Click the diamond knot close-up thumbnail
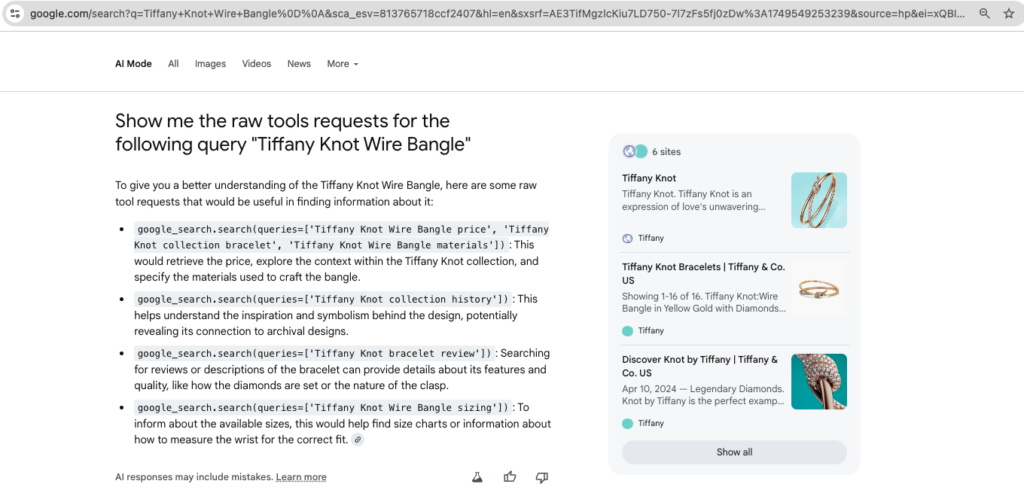Screen dimensions: 1024x496 tap(819, 381)
